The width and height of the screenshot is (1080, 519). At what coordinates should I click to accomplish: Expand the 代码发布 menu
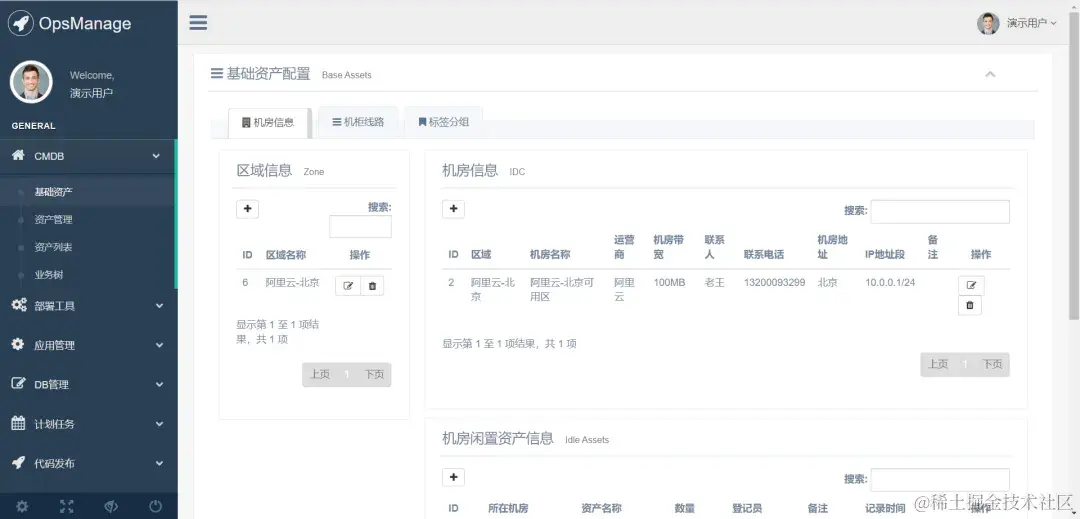tap(87, 463)
